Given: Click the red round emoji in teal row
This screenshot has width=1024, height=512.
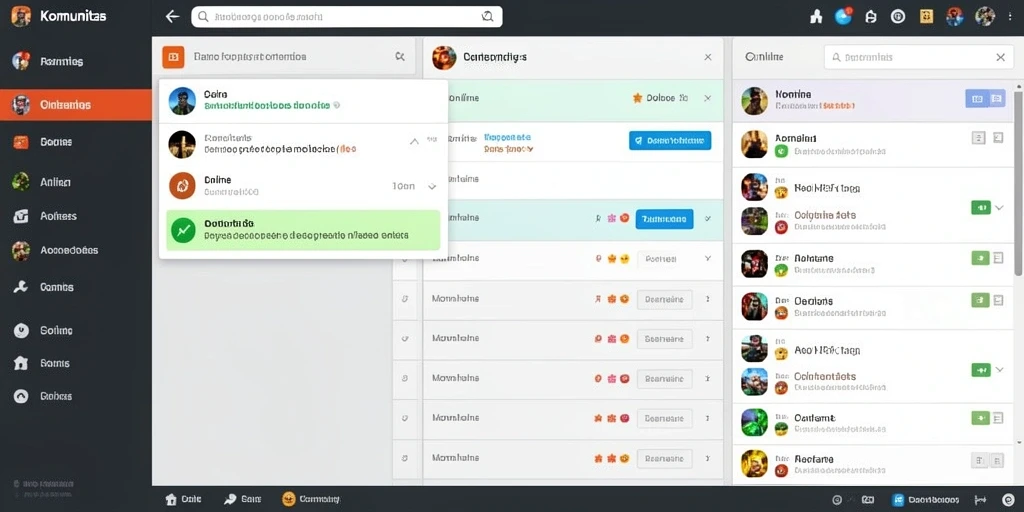Looking at the screenshot, I should click(x=624, y=218).
